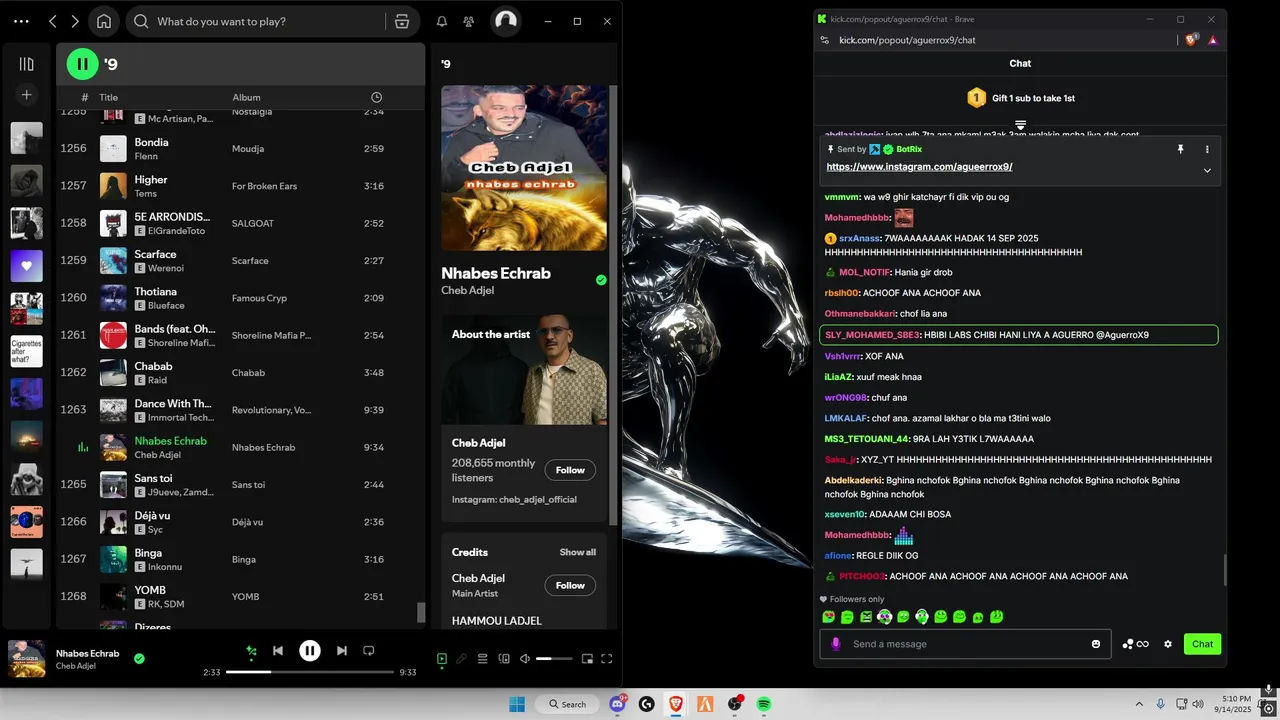The height and width of the screenshot is (720, 1280).
Task: Show hidden system tray icons
Action: (1139, 704)
